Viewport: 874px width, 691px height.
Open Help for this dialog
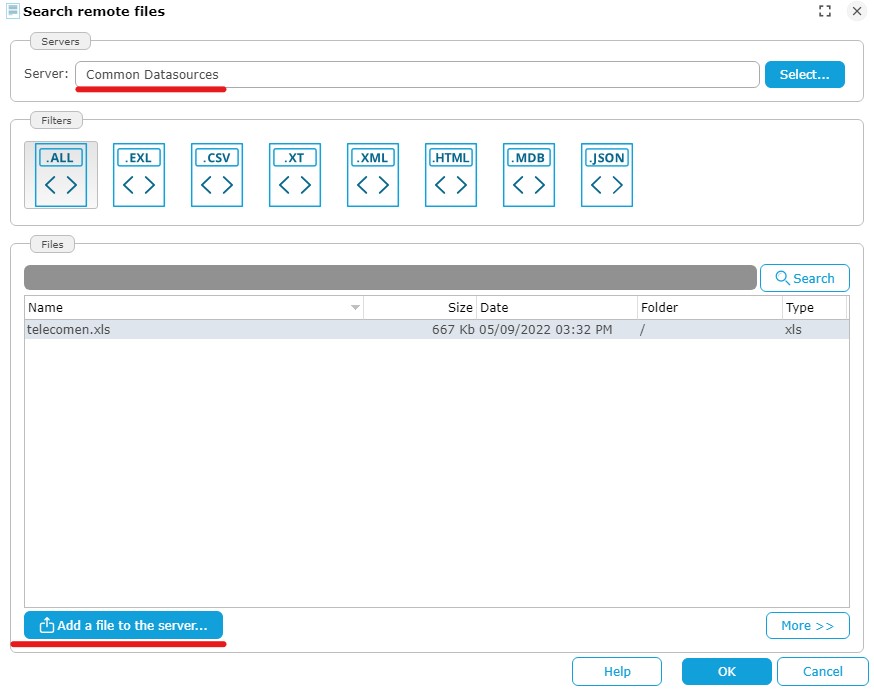[x=617, y=671]
